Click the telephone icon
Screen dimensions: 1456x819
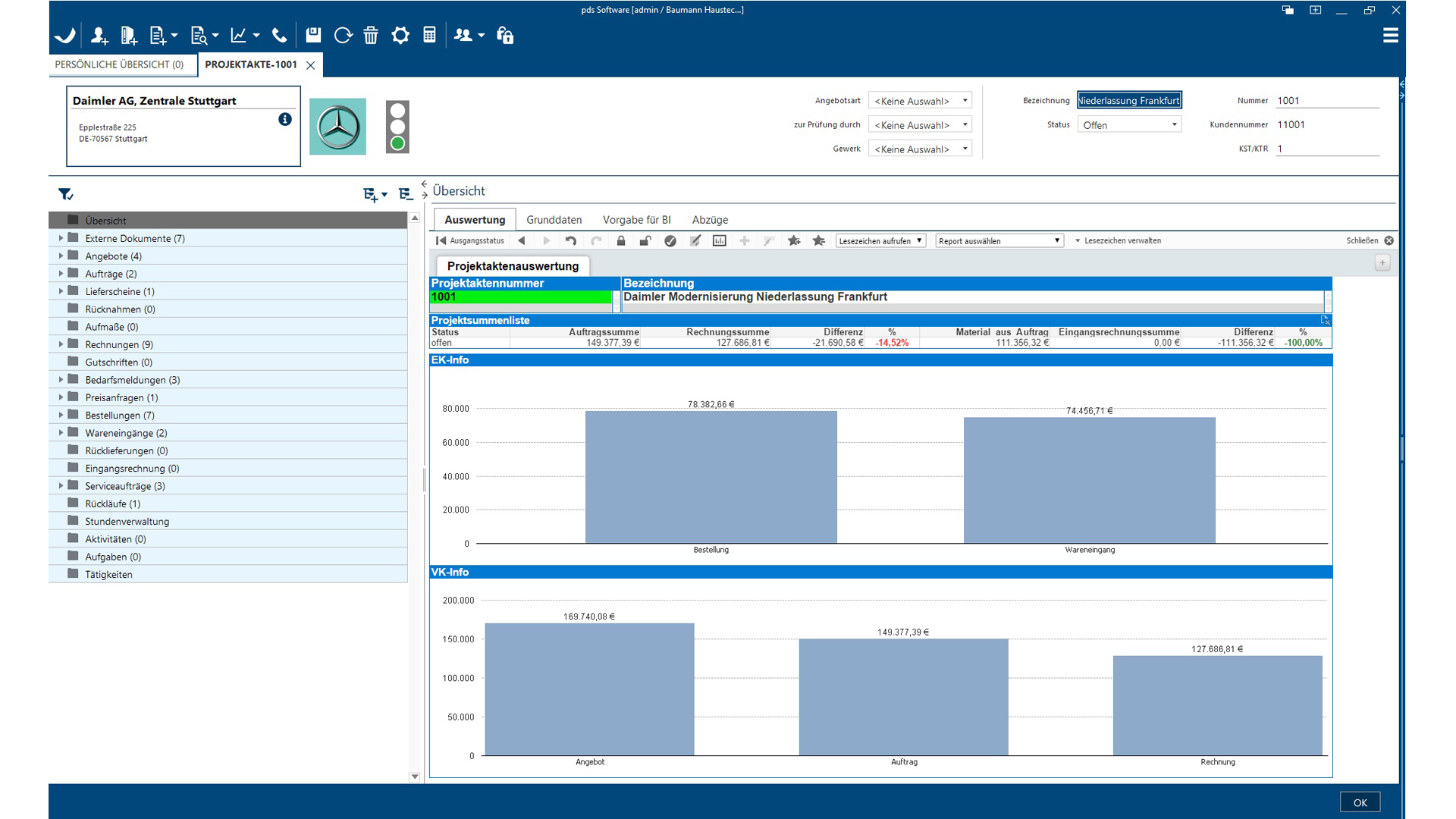pos(279,35)
